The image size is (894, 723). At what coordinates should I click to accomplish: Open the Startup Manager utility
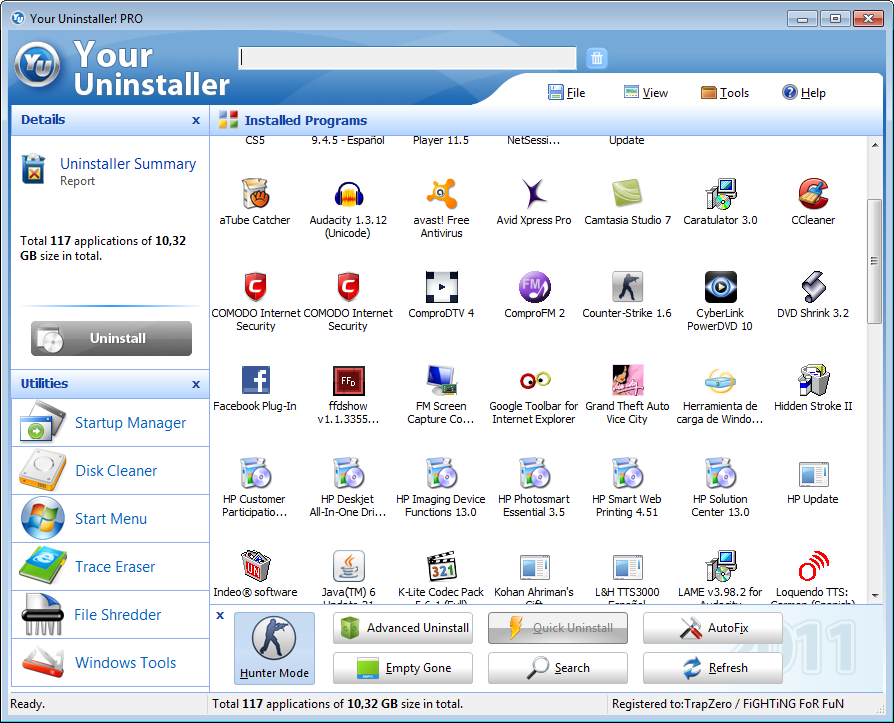tap(111, 423)
